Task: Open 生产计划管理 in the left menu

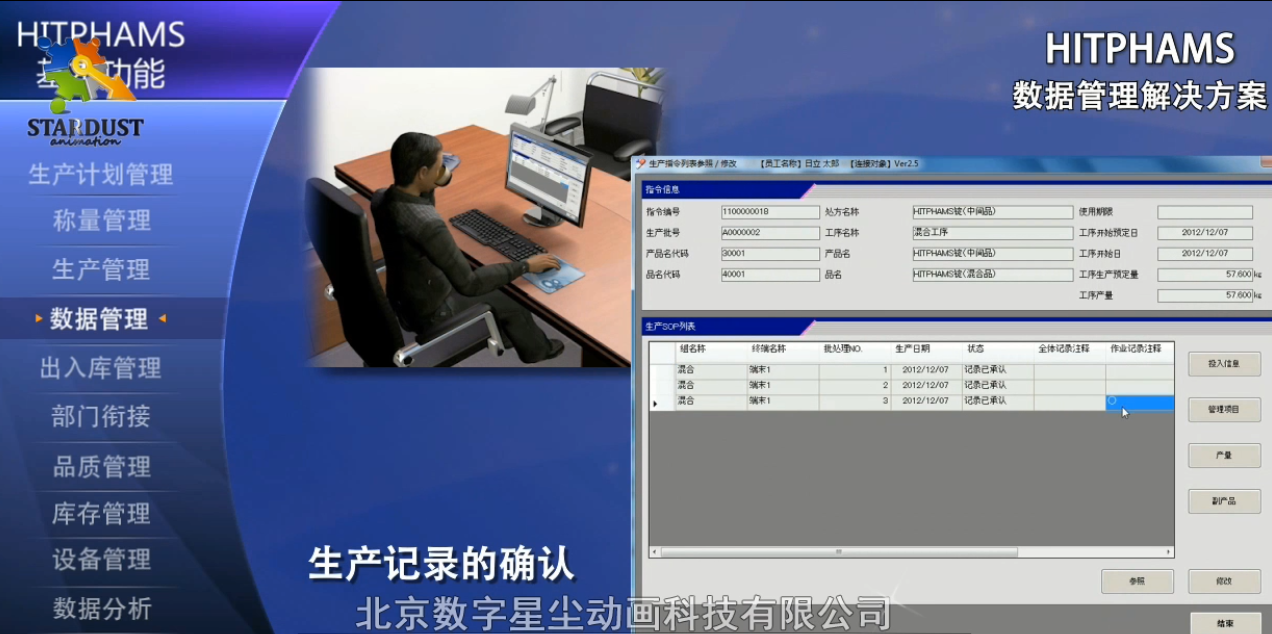Action: point(101,174)
